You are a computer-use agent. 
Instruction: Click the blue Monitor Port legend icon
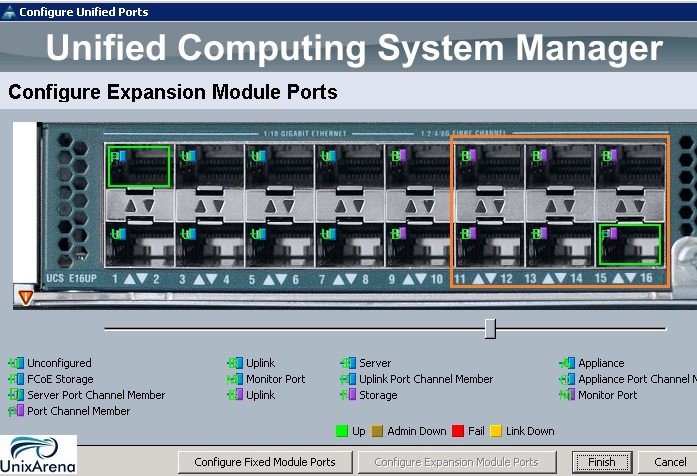[x=235, y=379]
